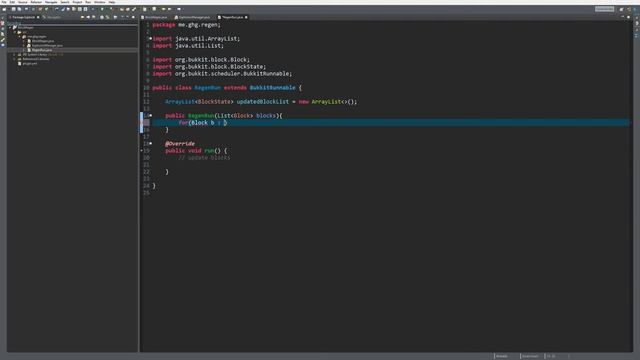Viewport: 640px width, 360px height.
Task: Select ExplosionManager.java in Package Explorer
Action: pos(45,45)
